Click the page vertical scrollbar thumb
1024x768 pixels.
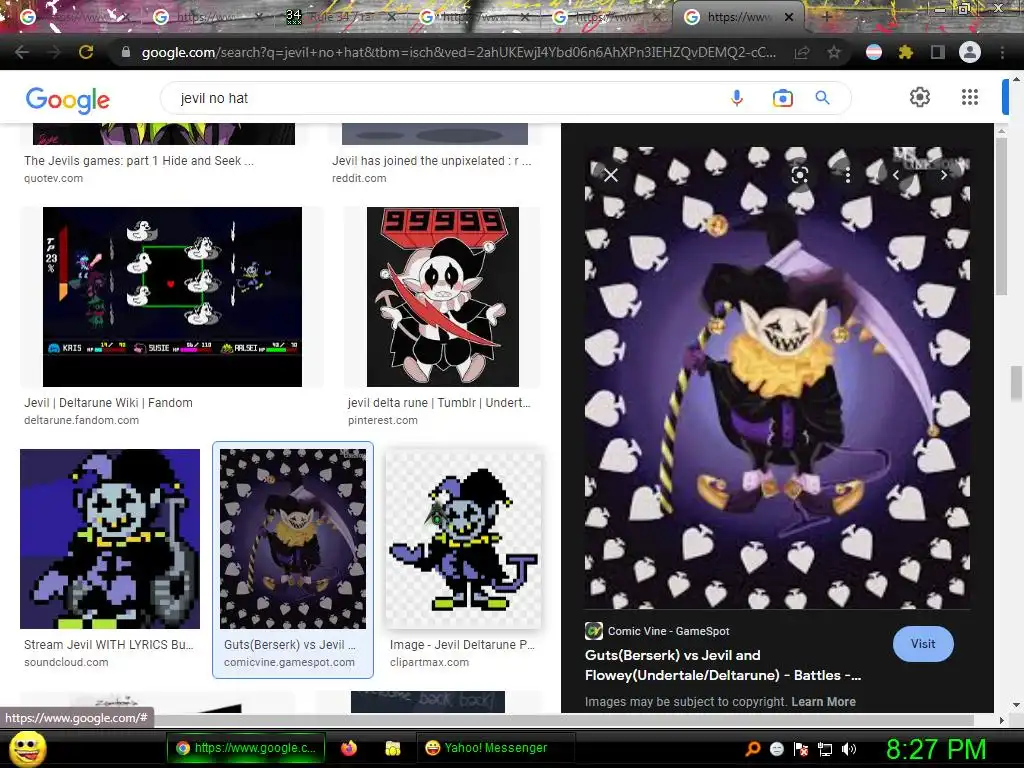click(x=1016, y=383)
